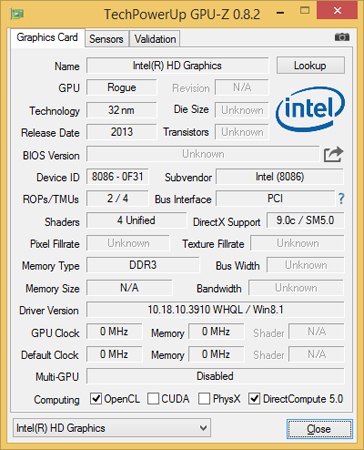Click the title text TechPowerUp GPU-Z 0.8.2
The width and height of the screenshot is (364, 450).
(x=182, y=14)
